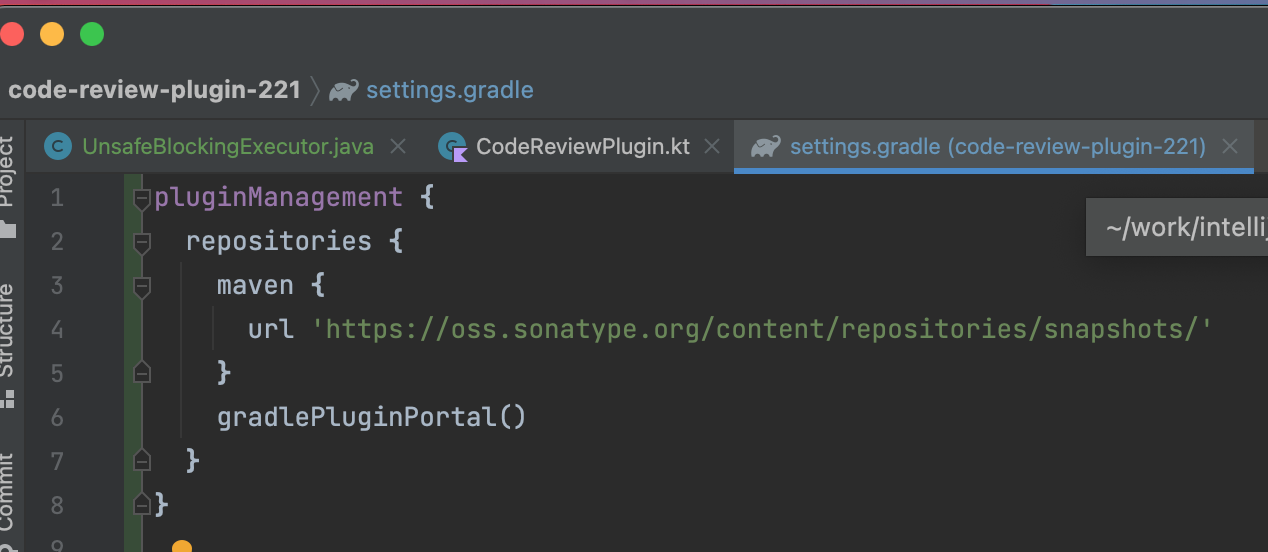Click the Project folder icon in sidebar
This screenshot has height=552, width=1268.
point(8,229)
